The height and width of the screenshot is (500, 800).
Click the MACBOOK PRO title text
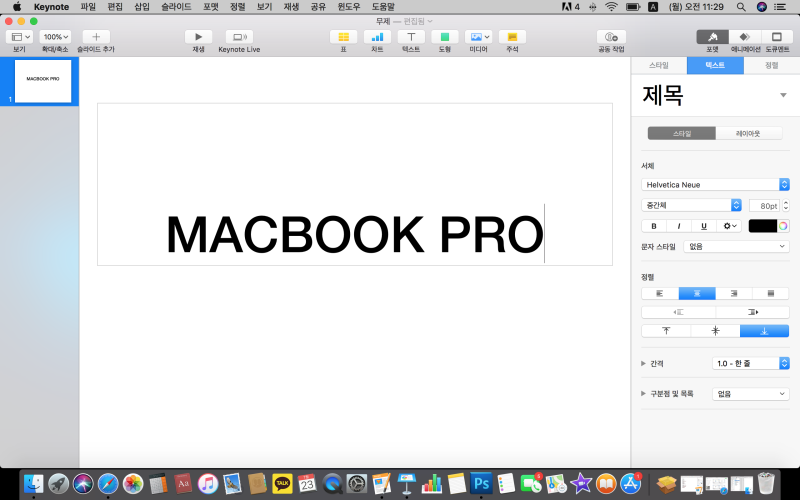pos(355,235)
